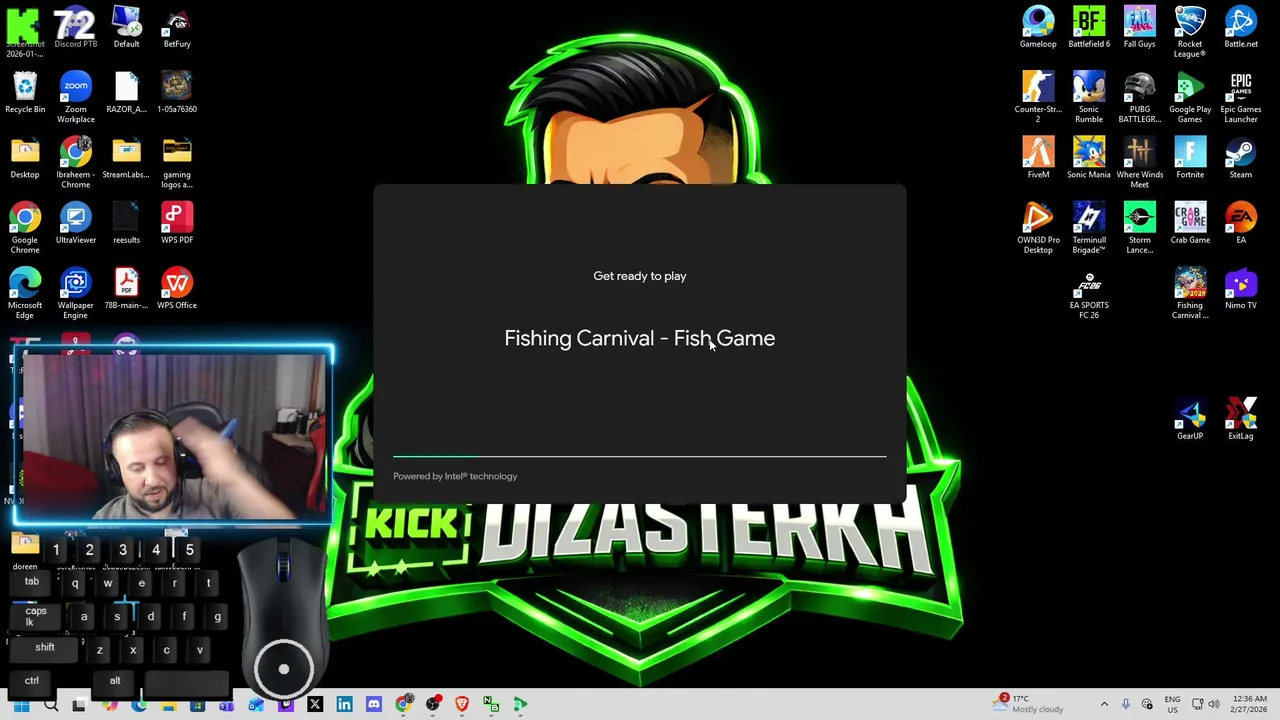Select the WPS PDF icon
The height and width of the screenshot is (720, 1280).
pyautogui.click(x=177, y=223)
